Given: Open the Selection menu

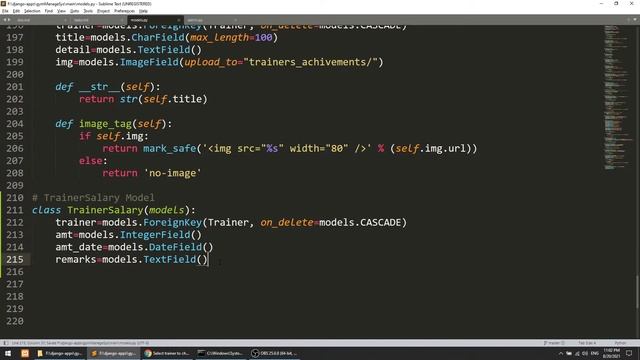Looking at the screenshot, I should (32, 11).
